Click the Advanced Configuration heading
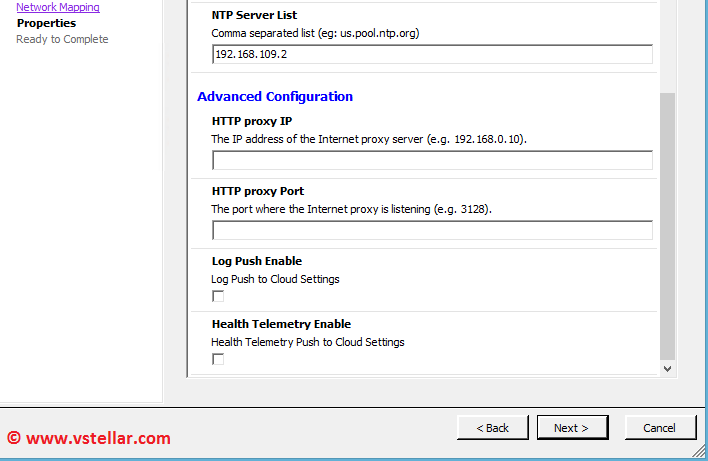Screen dimensions: 708x461 275,97
